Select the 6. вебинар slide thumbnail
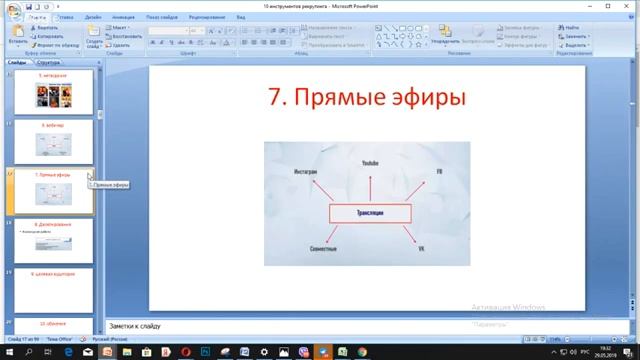640x360 pixels. pos(53,142)
